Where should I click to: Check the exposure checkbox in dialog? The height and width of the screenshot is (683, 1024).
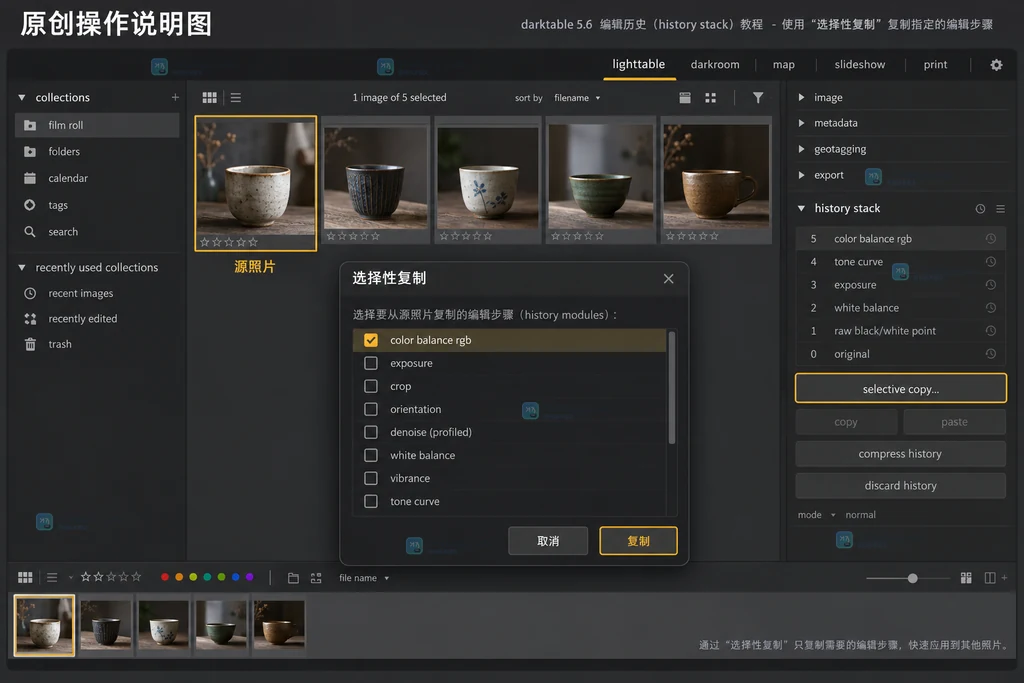pyautogui.click(x=371, y=363)
